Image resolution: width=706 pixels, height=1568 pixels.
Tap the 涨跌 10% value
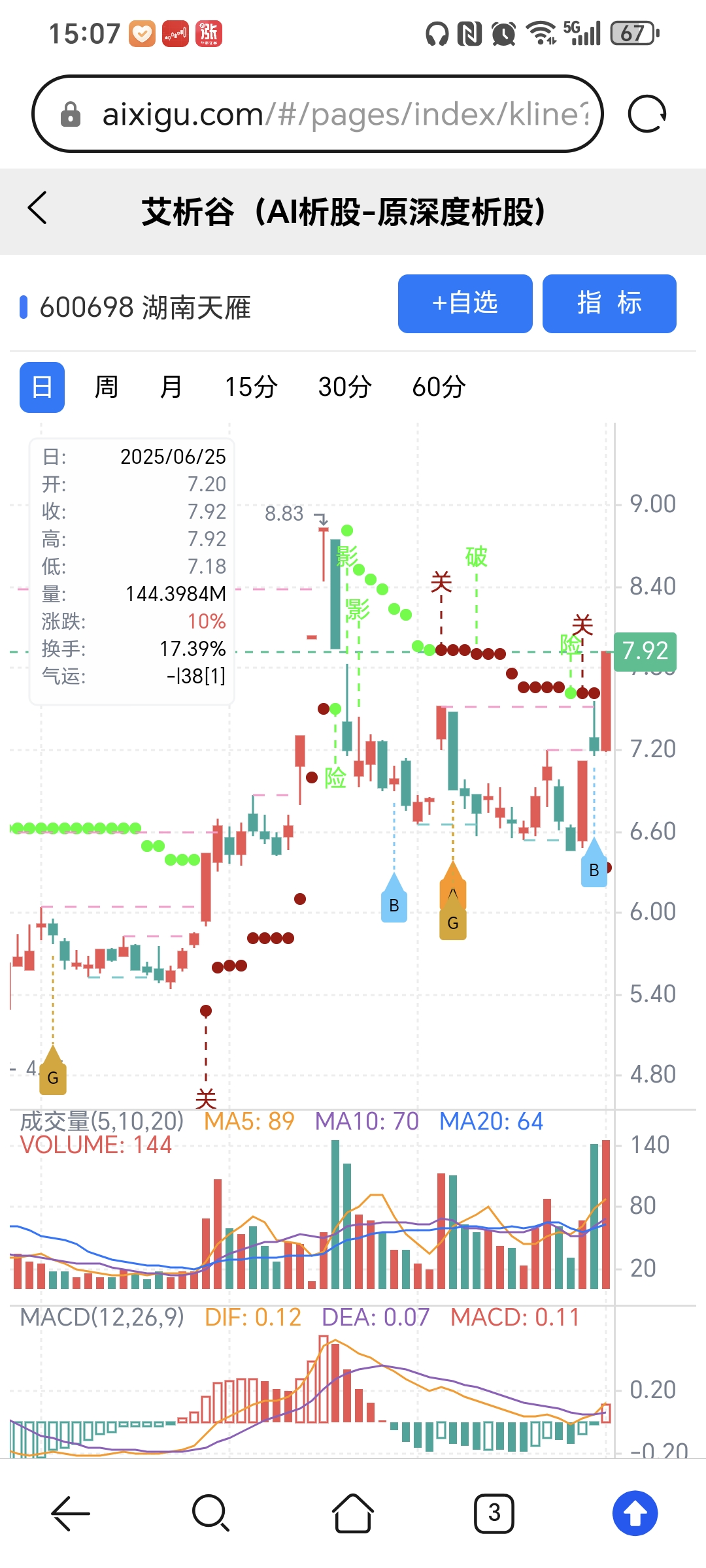click(x=207, y=621)
